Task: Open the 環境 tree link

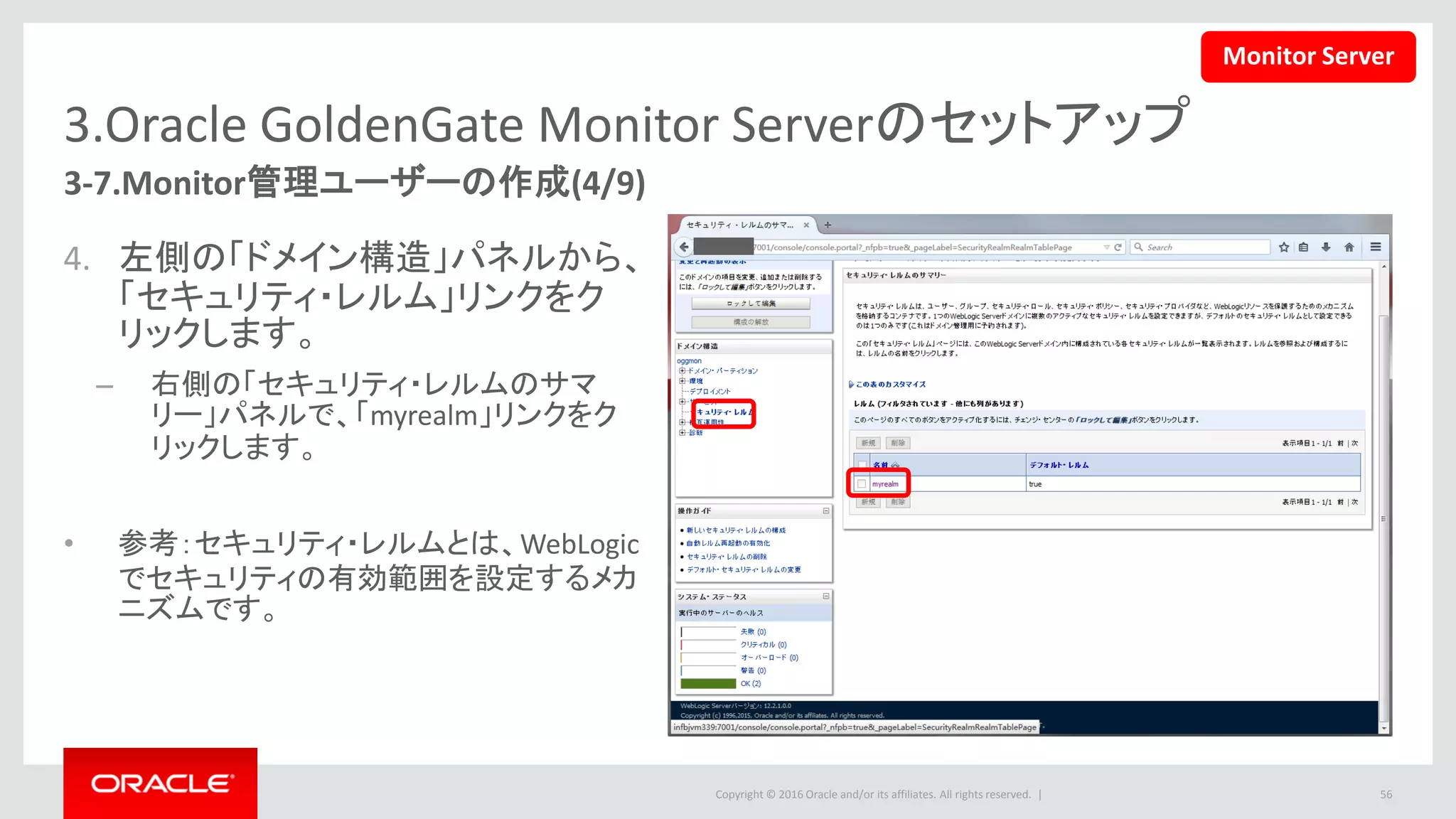Action: pos(695,381)
